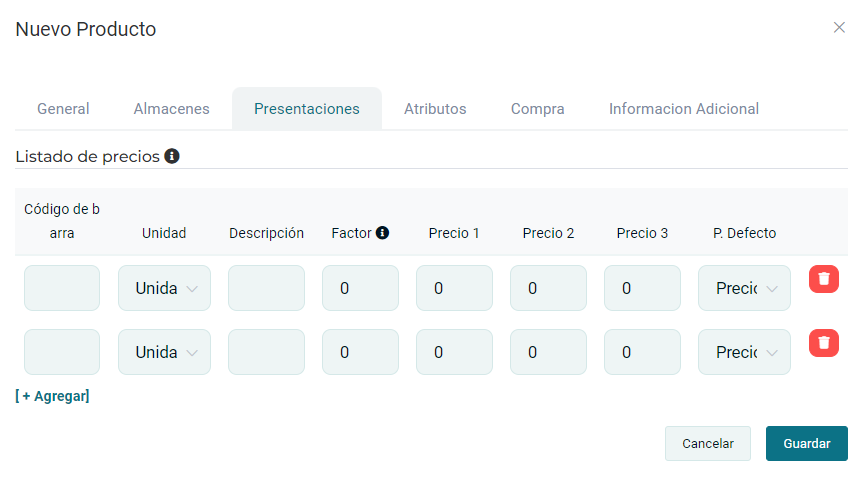
Task: Click the info icon beside Listado de precios
Action: coord(172,156)
